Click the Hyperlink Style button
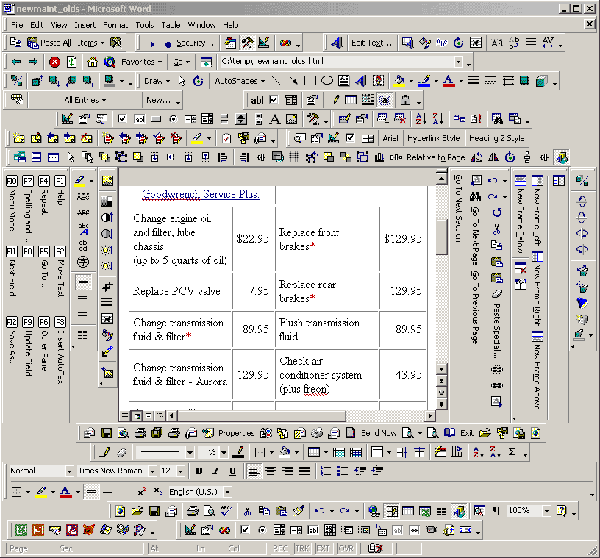Screen dimensions: 600x558 (434, 138)
